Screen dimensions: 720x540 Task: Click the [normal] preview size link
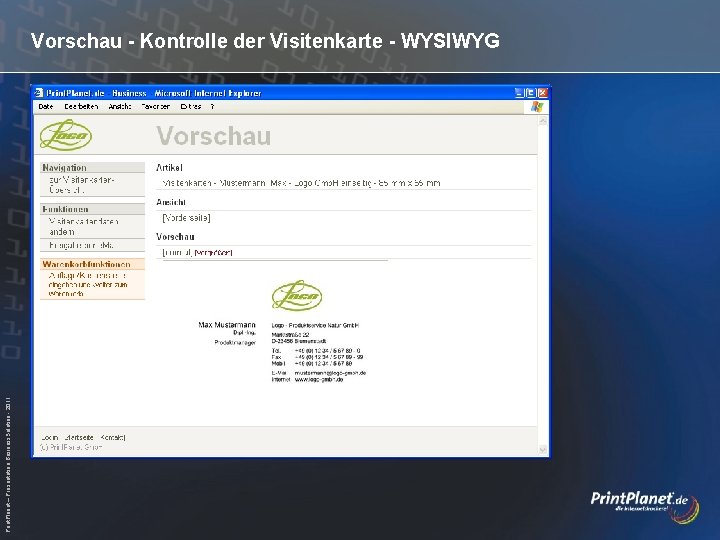[x=177, y=253]
